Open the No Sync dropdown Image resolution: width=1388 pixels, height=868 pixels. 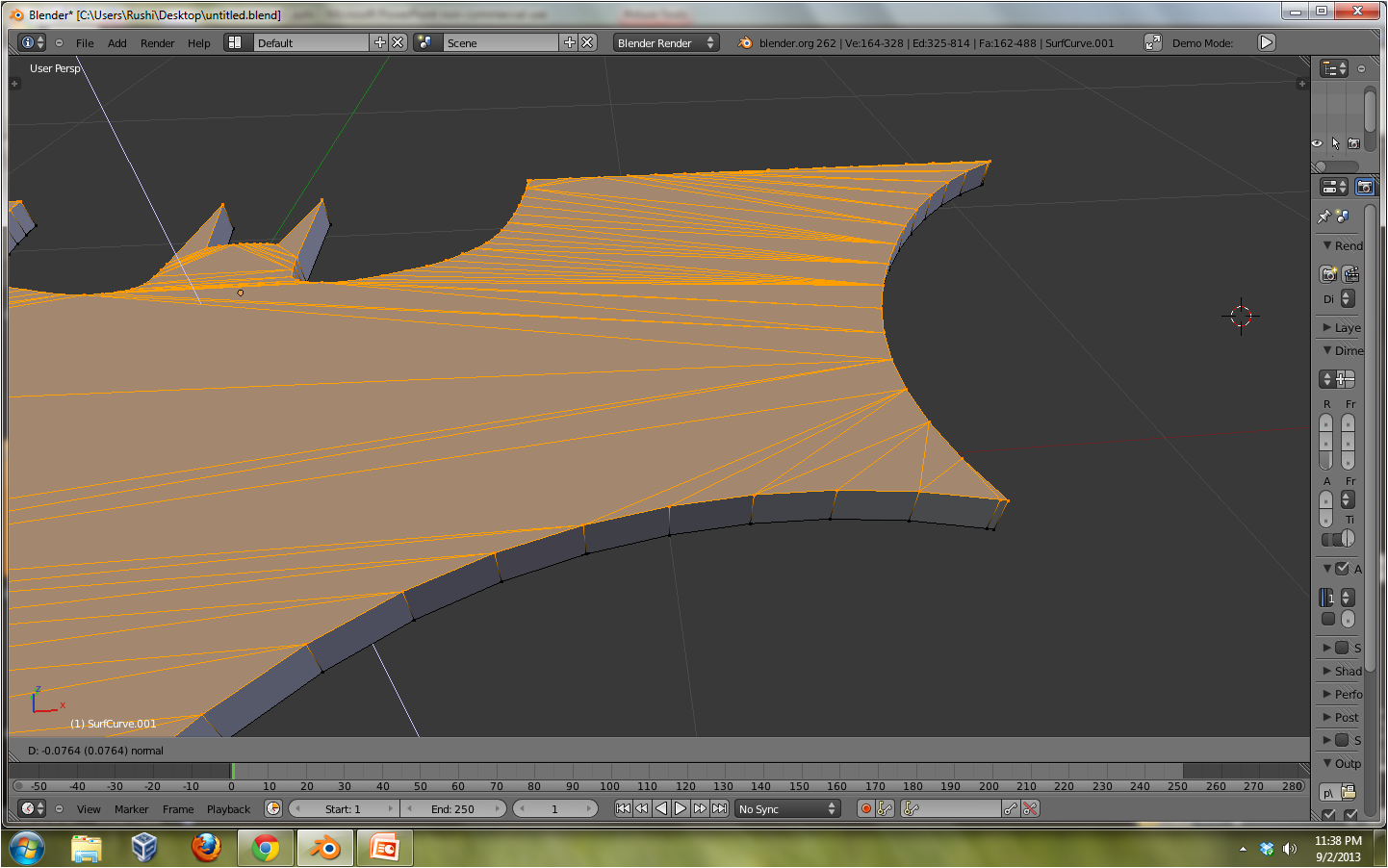tap(788, 808)
